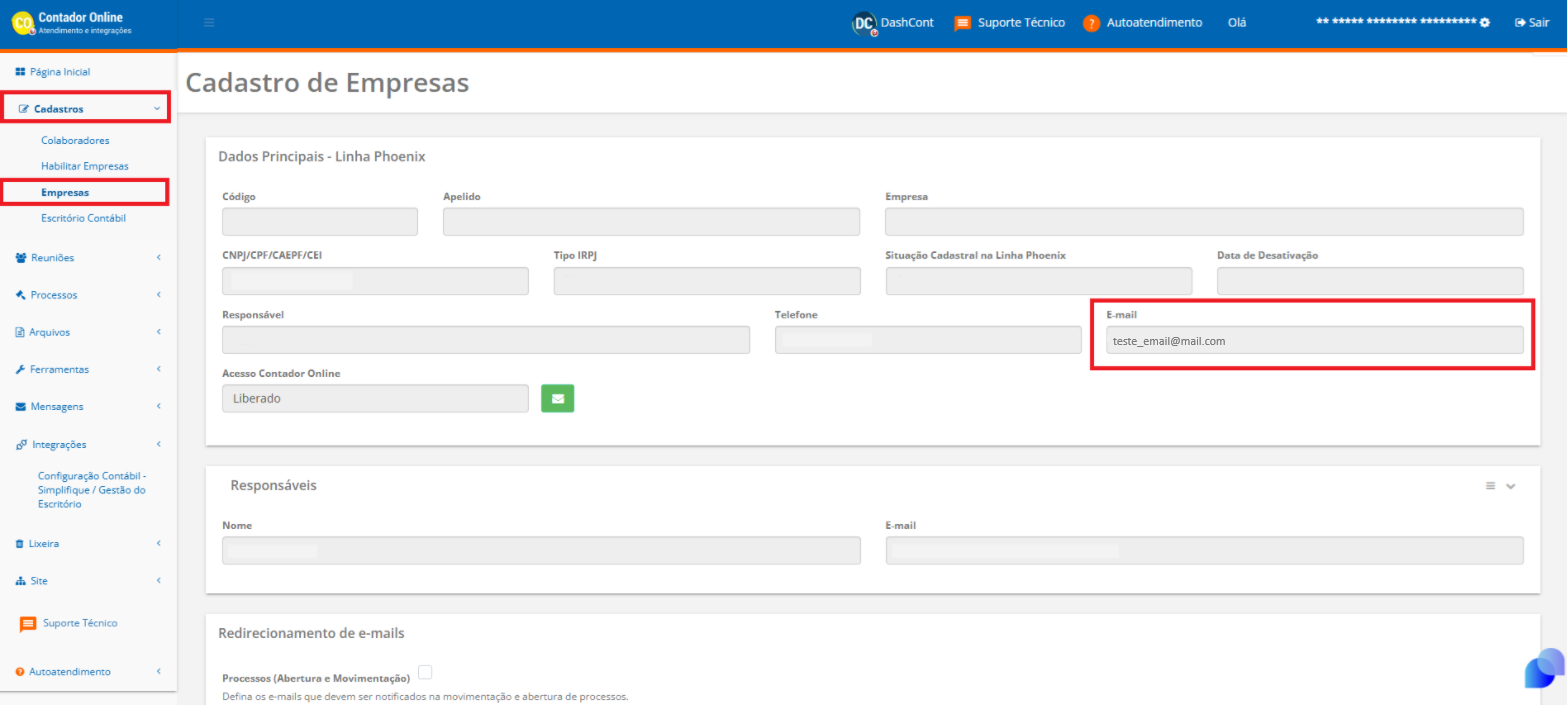Image resolution: width=1567 pixels, height=705 pixels.
Task: Click the green envelope send-access button
Action: click(557, 398)
